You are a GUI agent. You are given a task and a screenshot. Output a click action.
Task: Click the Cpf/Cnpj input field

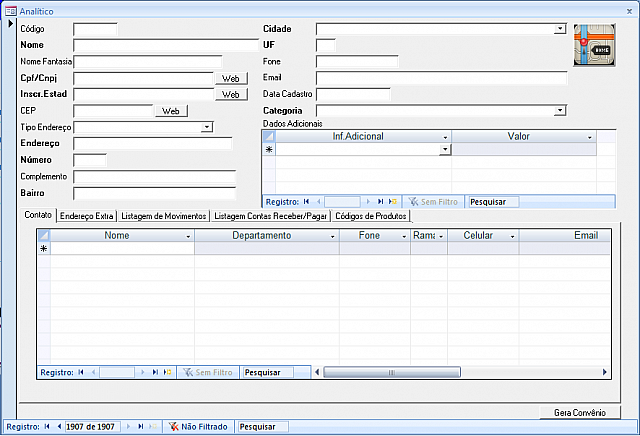pyautogui.click(x=143, y=78)
